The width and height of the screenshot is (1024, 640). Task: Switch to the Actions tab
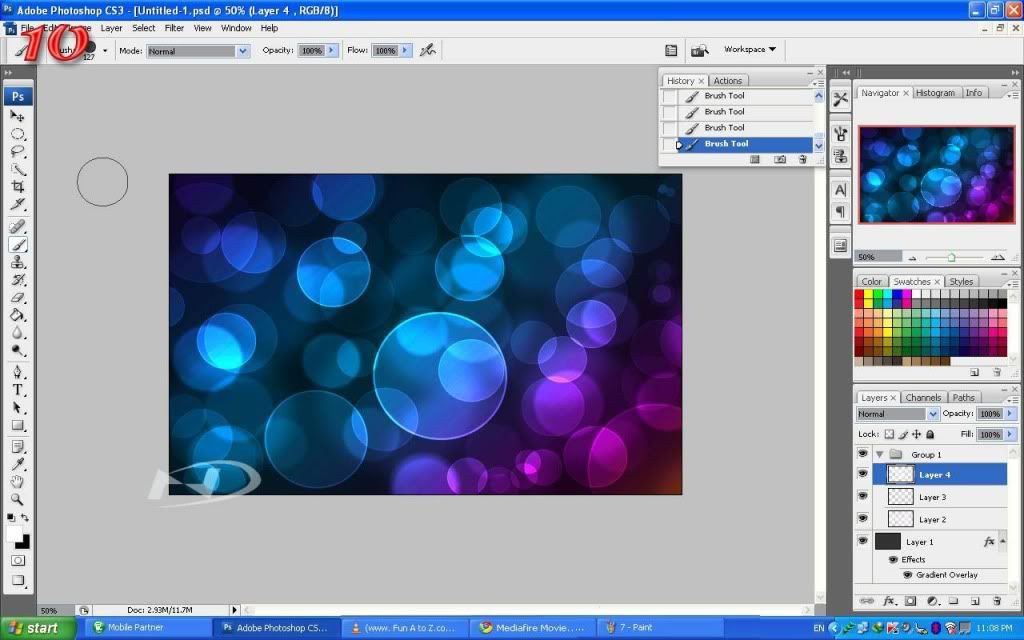point(728,81)
